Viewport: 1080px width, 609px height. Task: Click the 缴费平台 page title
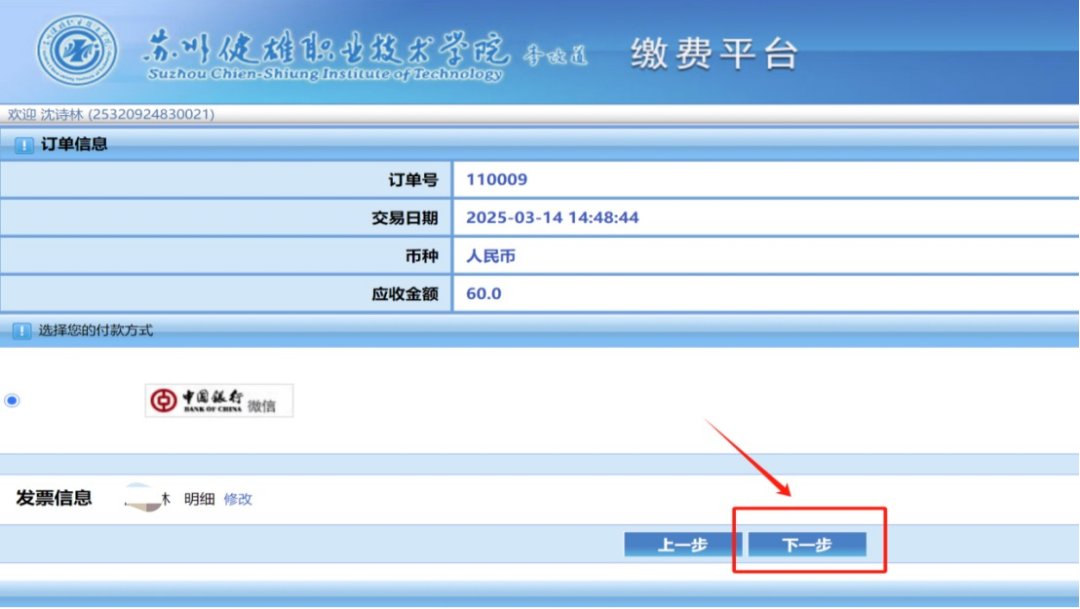[x=714, y=54]
